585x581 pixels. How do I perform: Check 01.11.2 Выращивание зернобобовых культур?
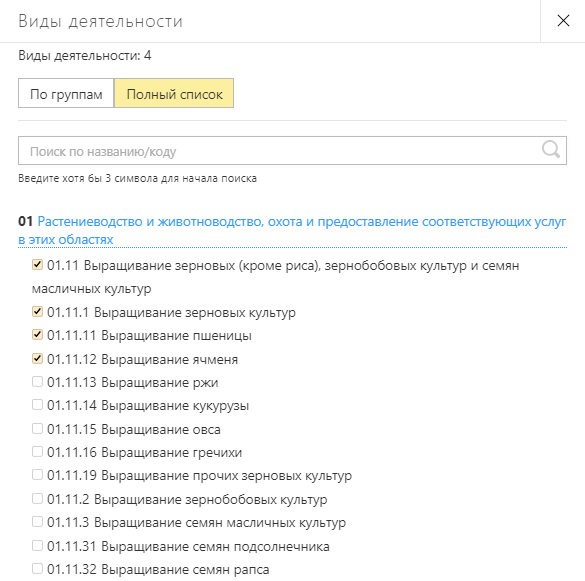point(37,499)
